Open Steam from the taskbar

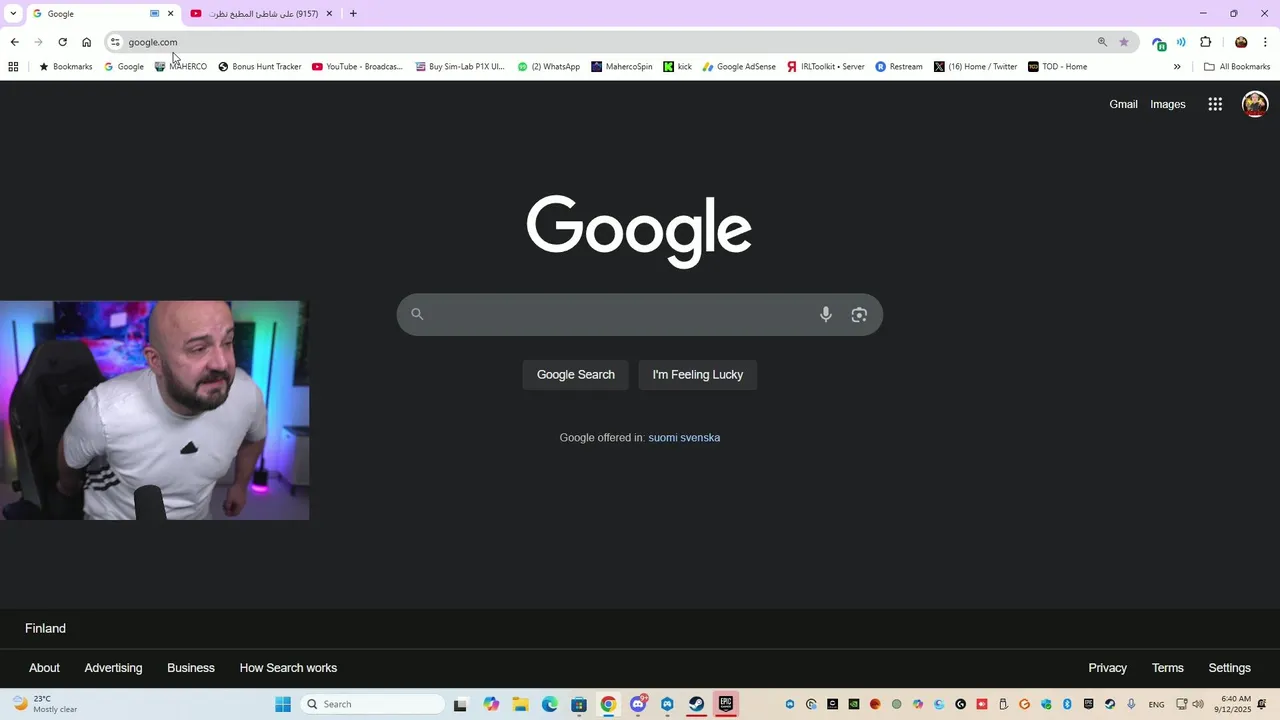(x=697, y=704)
